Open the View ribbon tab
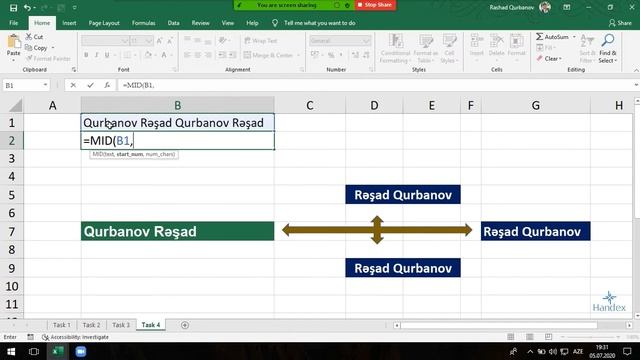640x360 pixels. (x=228, y=23)
